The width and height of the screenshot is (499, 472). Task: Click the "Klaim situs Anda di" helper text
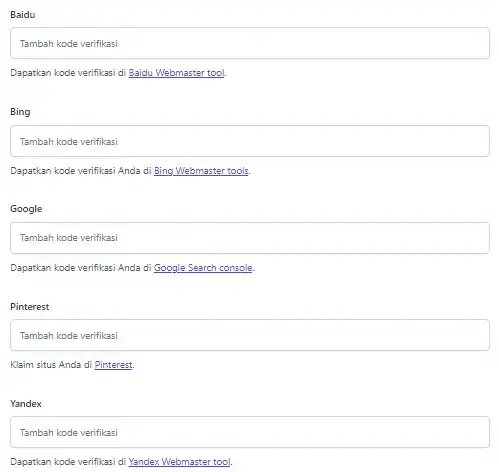[51, 365]
